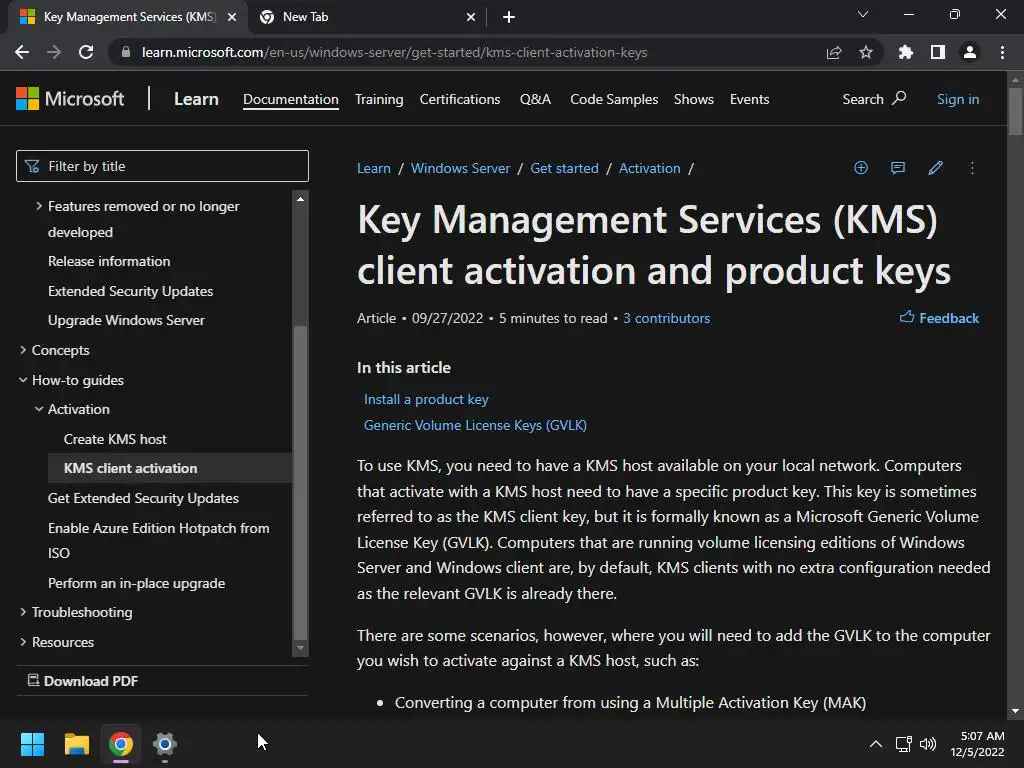
Task: Click the share page icon in the address bar
Action: [x=834, y=52]
